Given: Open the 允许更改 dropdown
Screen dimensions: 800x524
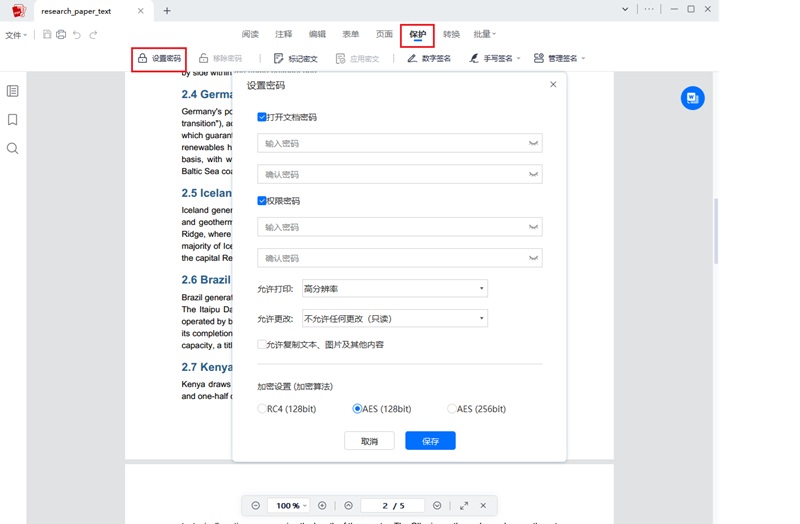Looking at the screenshot, I should click(395, 318).
